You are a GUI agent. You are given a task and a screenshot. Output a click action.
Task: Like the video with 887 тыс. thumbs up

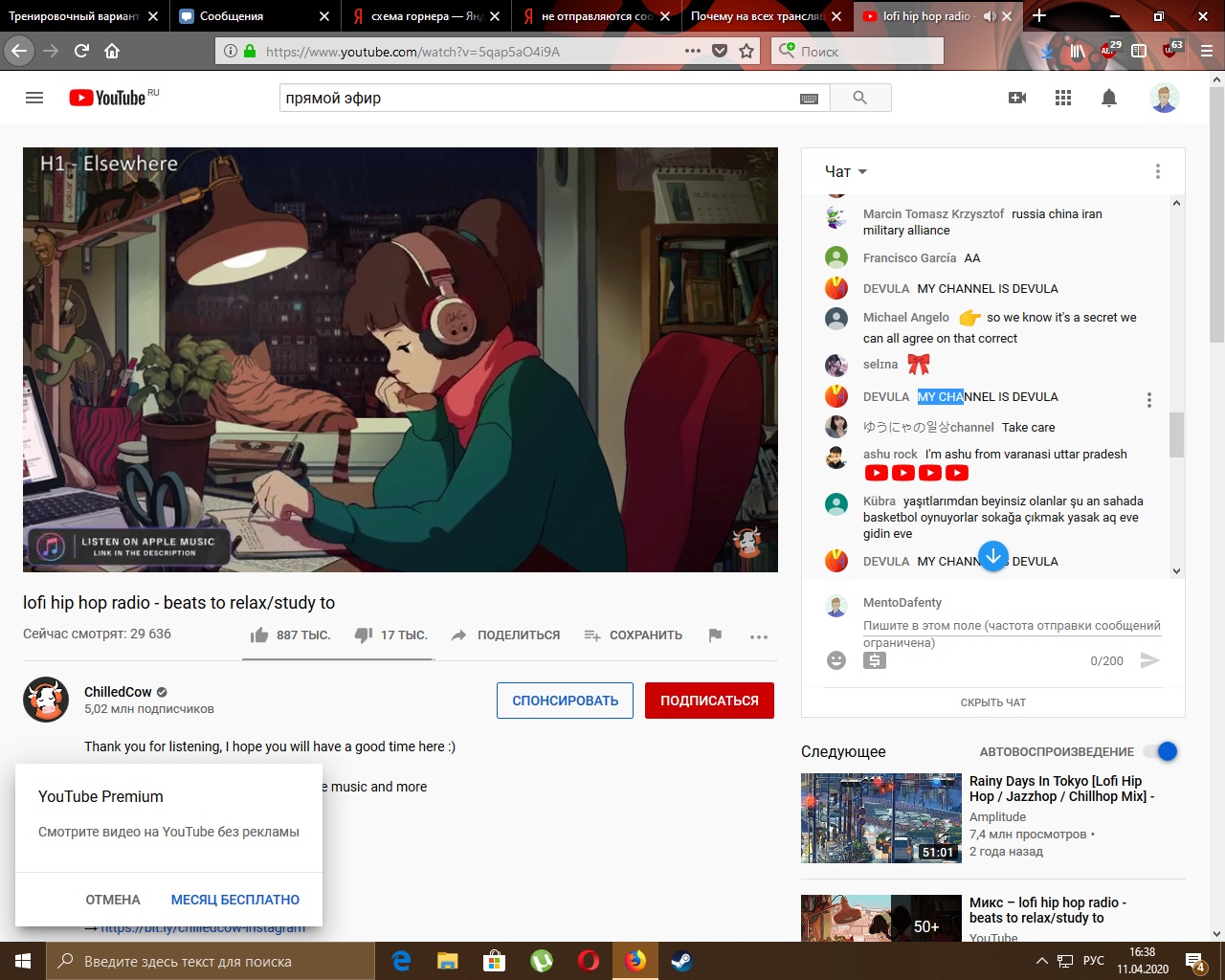(290, 635)
